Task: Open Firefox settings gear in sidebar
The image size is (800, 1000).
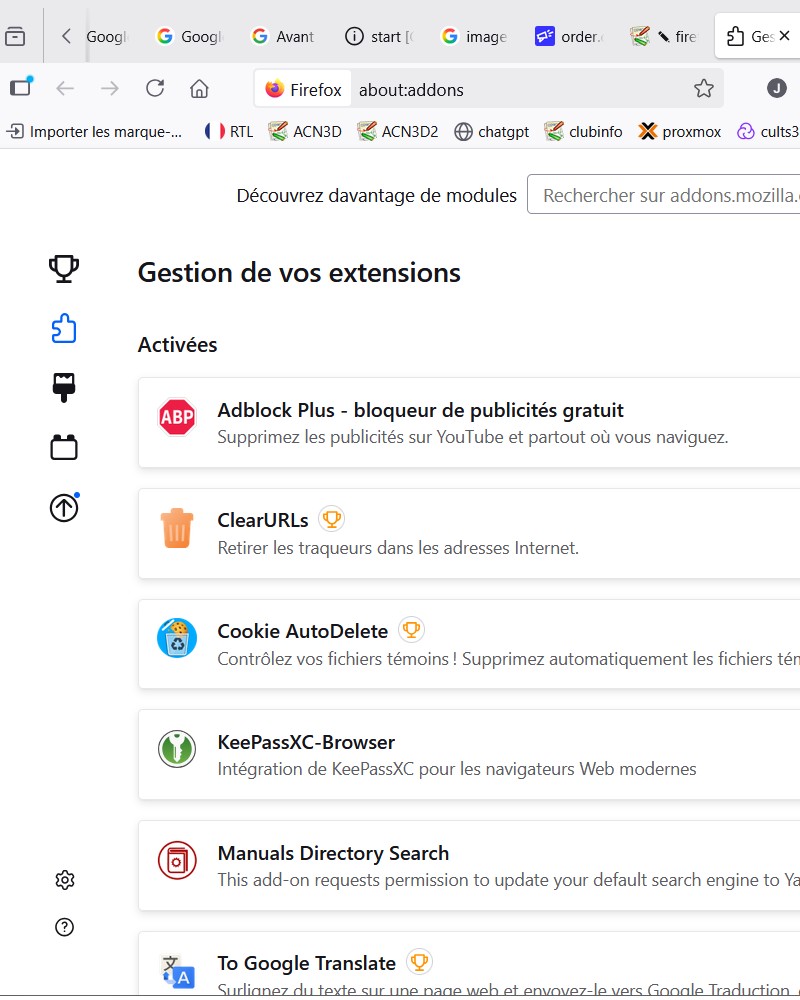Action: click(65, 880)
